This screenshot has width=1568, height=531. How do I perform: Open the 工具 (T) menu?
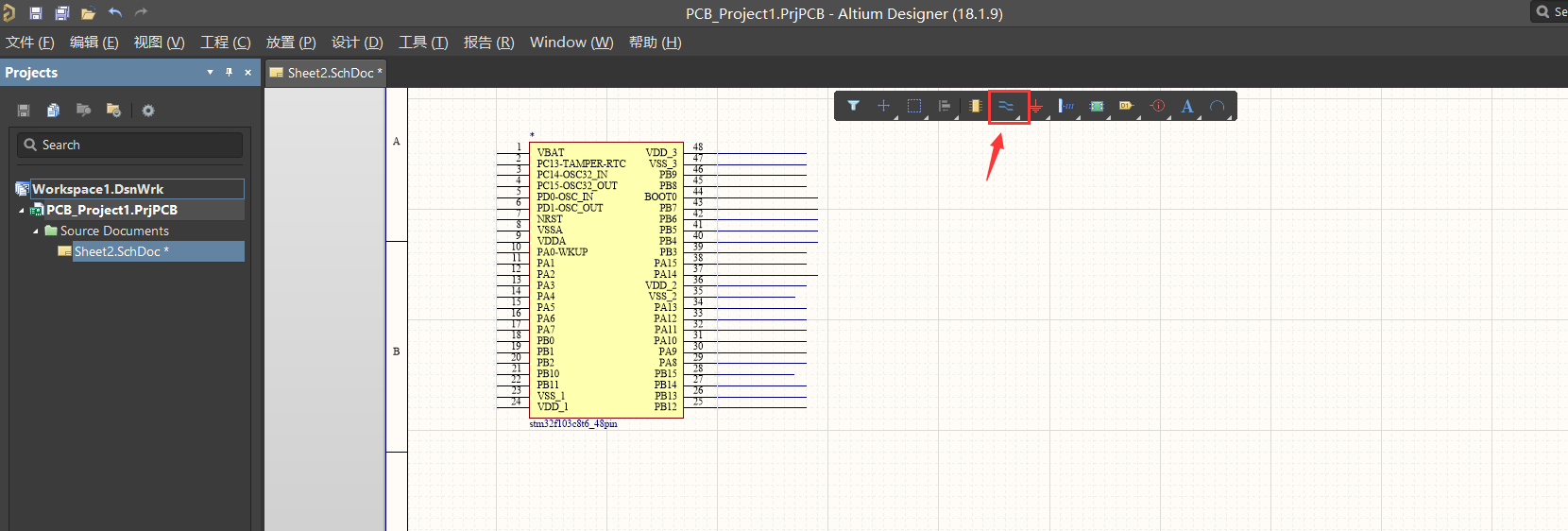tap(423, 43)
